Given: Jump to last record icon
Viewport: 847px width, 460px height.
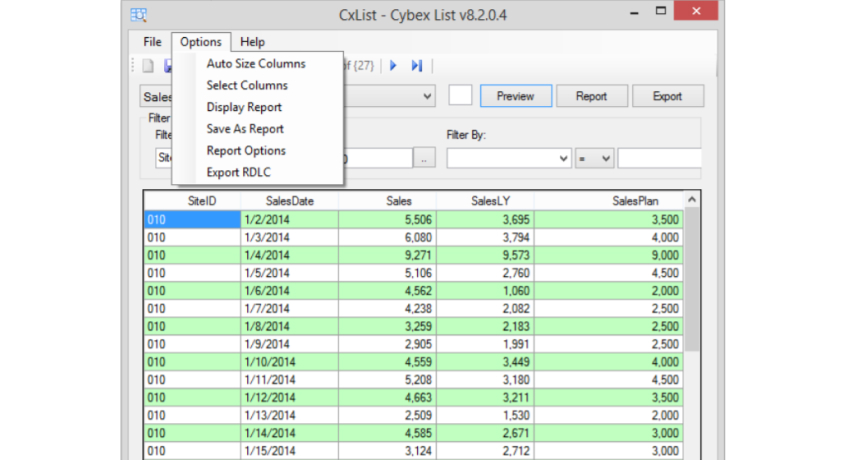Looking at the screenshot, I should [x=416, y=66].
